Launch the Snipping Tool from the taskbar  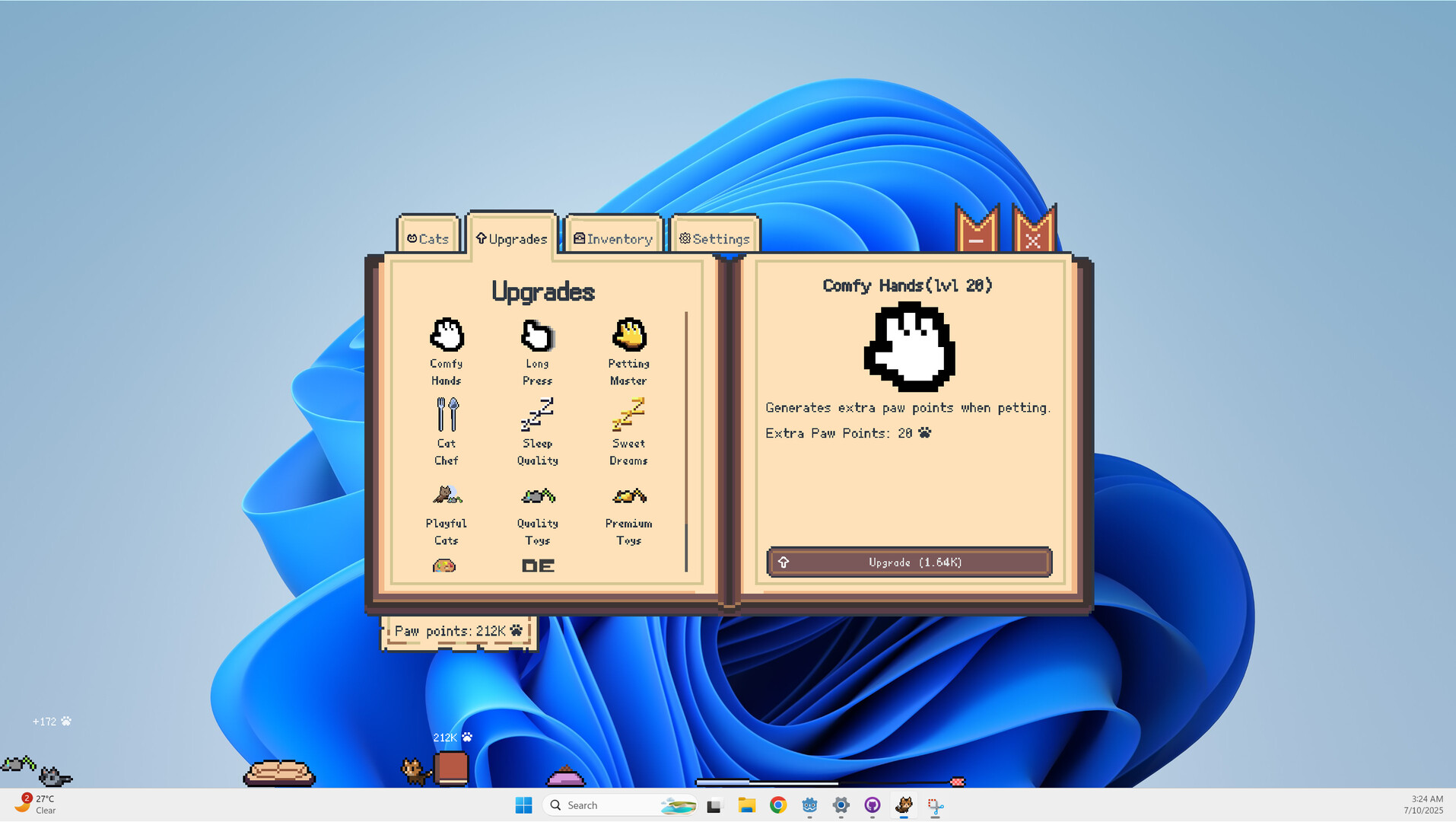tap(935, 804)
